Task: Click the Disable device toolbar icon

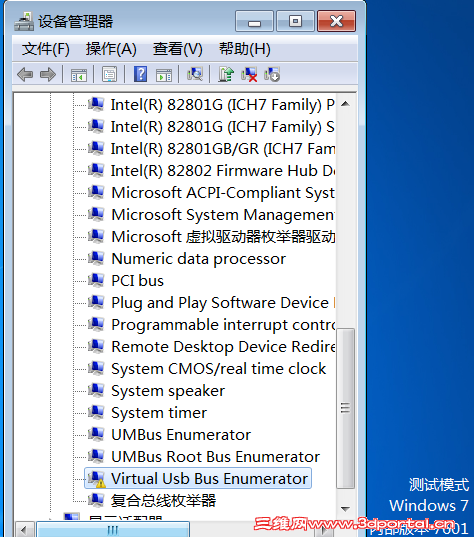Action: [x=272, y=74]
